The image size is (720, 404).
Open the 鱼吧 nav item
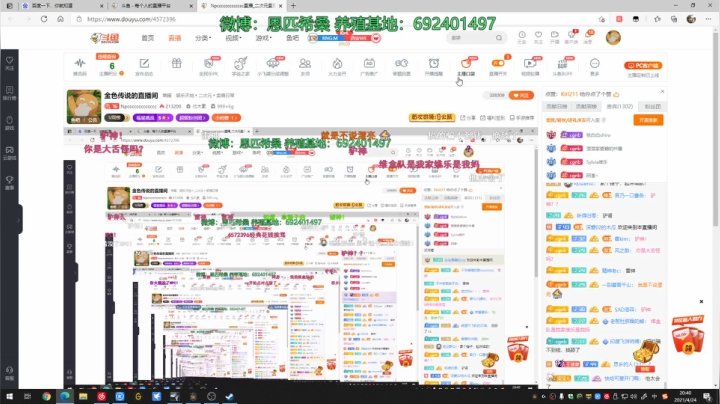click(x=292, y=38)
